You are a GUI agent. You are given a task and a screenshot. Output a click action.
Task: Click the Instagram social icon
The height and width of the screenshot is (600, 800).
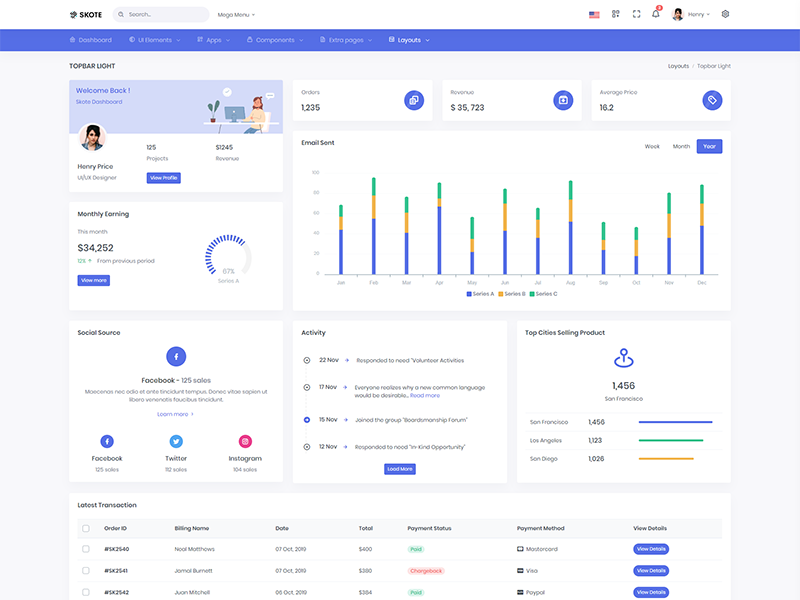coord(245,441)
